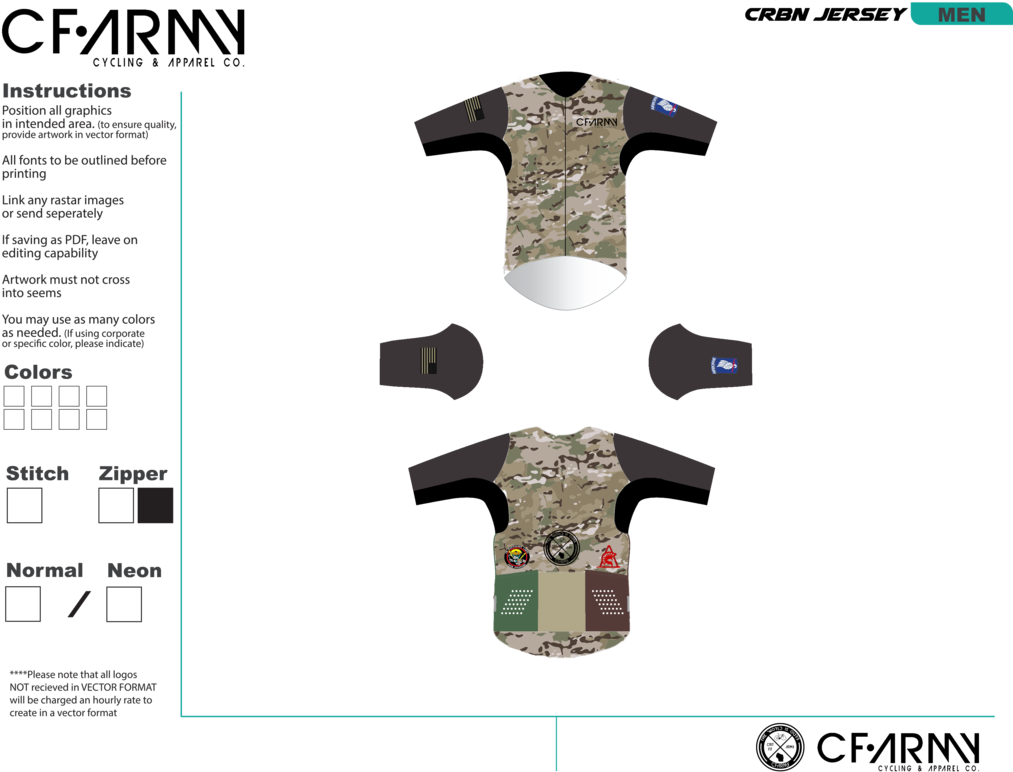The width and height of the screenshot is (1013, 772).
Task: Click the Zipper heading
Action: pos(133,474)
